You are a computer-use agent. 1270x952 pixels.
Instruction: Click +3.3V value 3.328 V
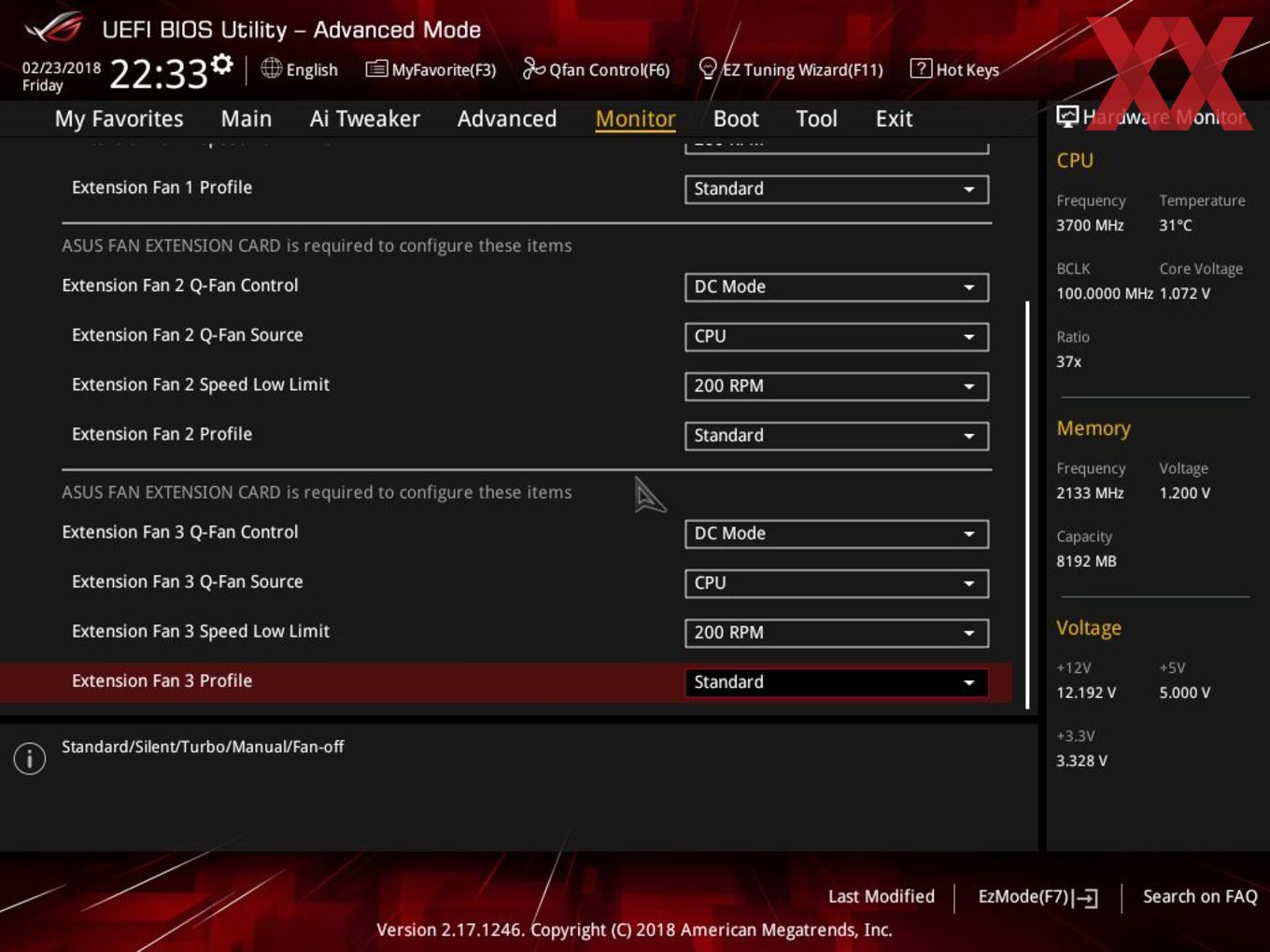coord(1081,761)
